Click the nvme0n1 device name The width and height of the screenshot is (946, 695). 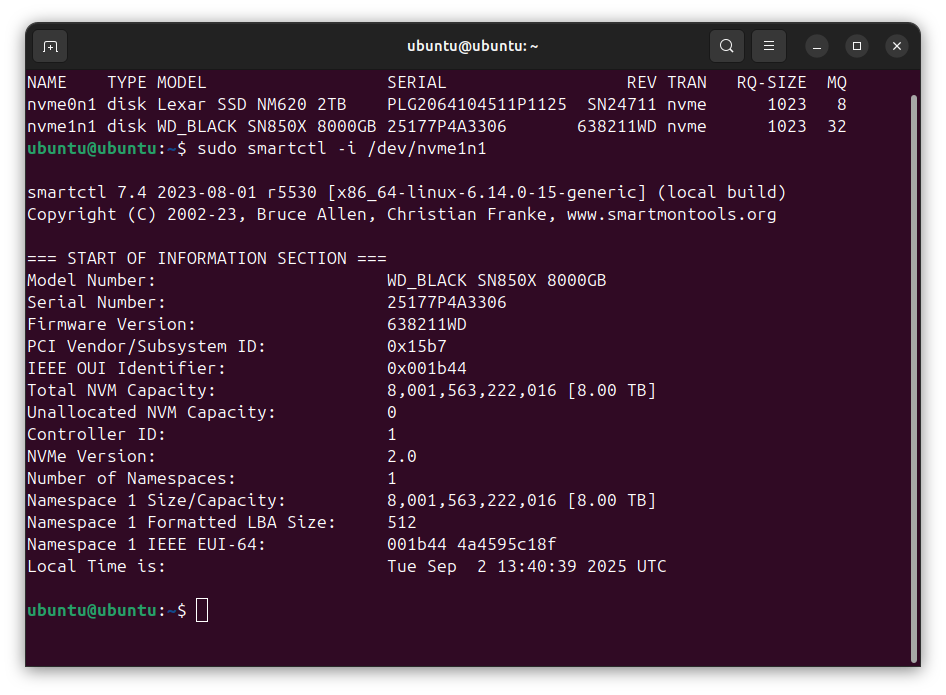(62, 104)
